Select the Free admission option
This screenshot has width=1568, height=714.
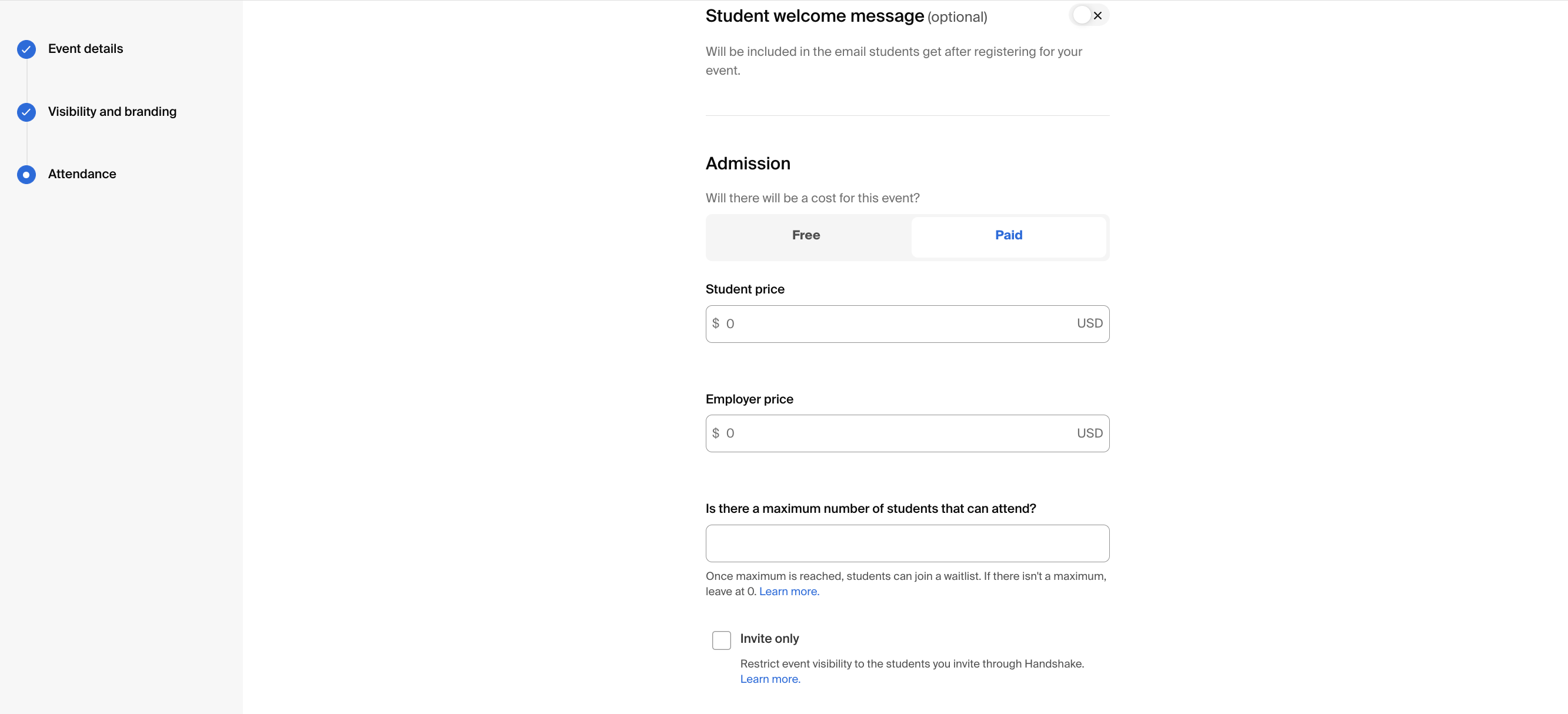(x=805, y=234)
